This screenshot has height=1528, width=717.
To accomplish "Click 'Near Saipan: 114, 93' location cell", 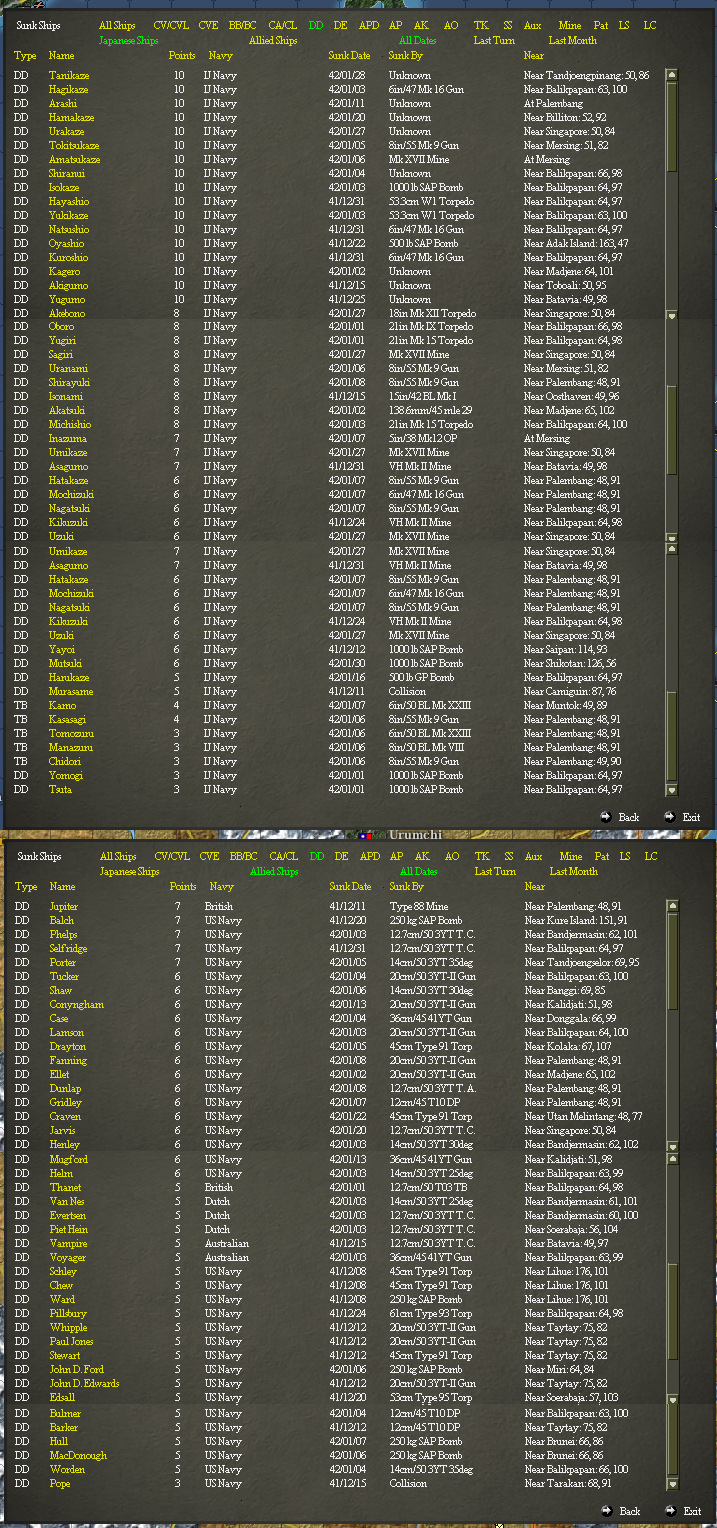I will click(x=571, y=650).
